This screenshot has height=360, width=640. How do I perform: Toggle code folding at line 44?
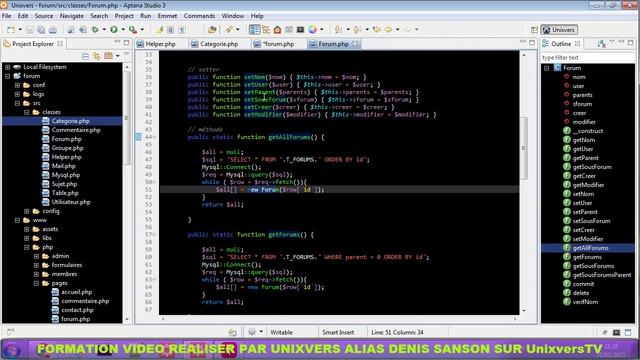pos(154,137)
